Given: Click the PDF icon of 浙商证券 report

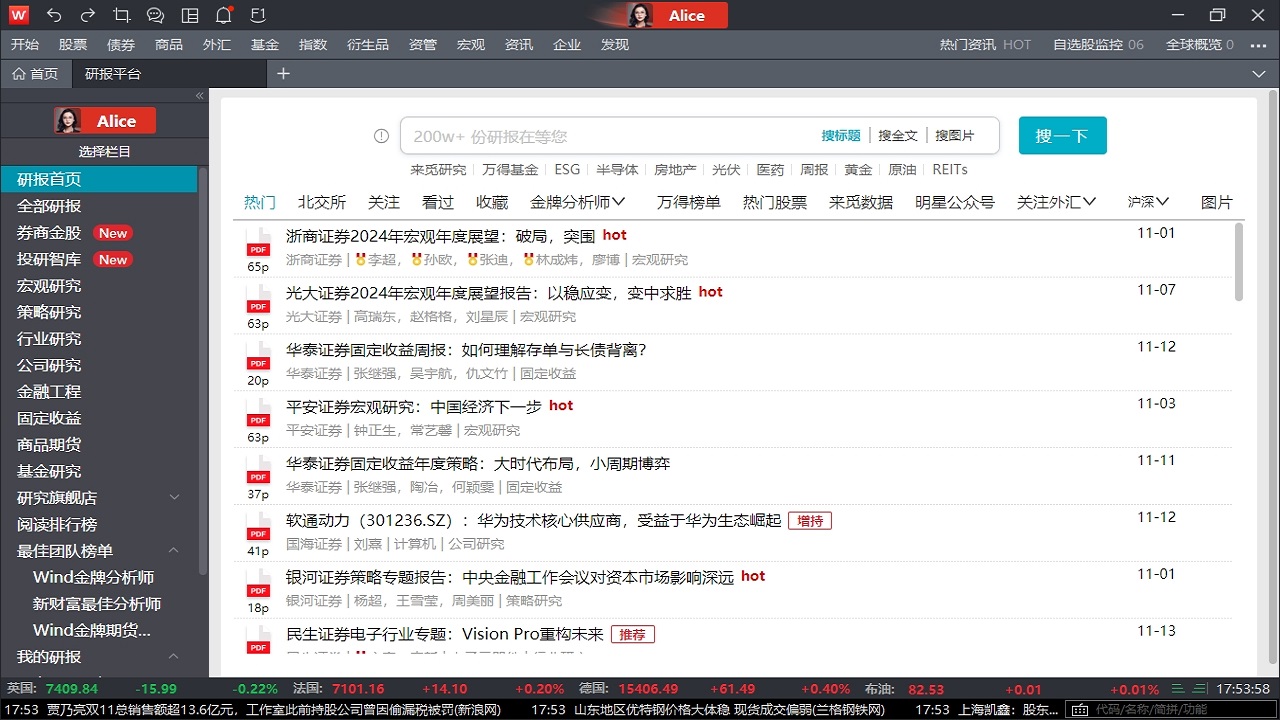Looking at the screenshot, I should (x=257, y=245).
